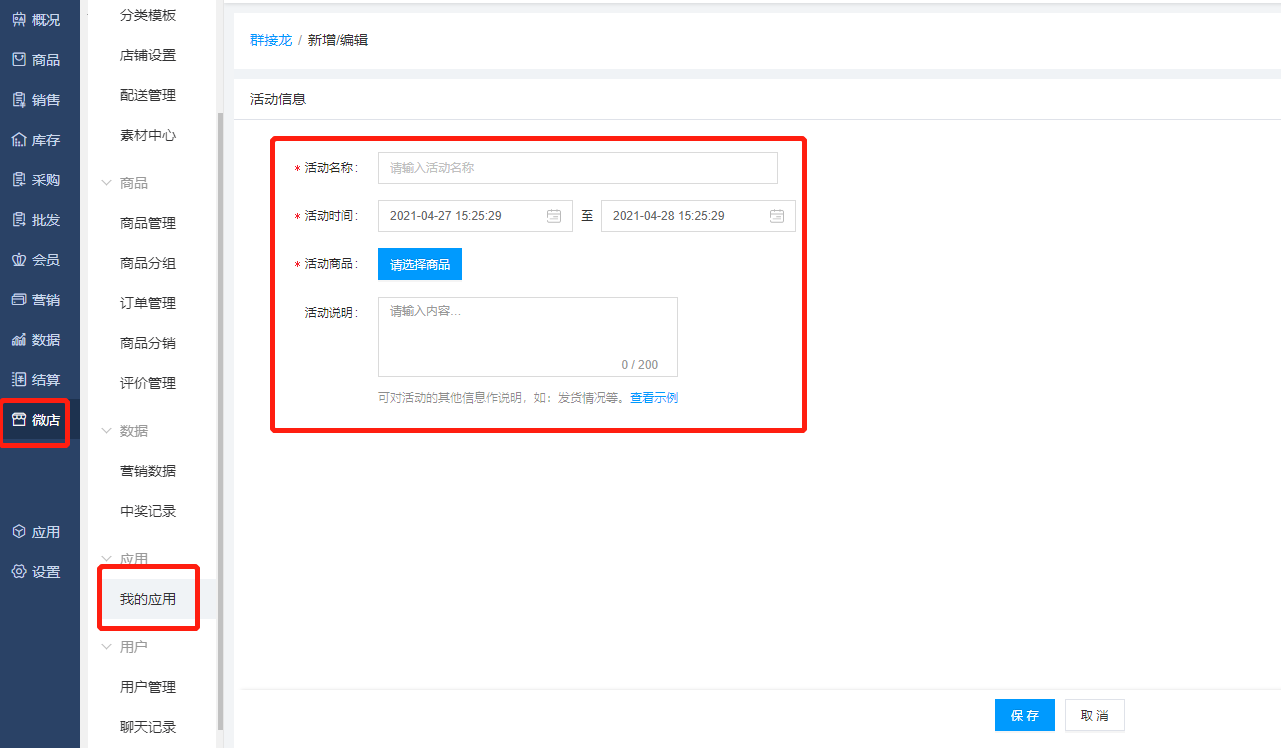Viewport: 1281px width, 748px height.
Task: Open the calendar icon on the start date field
Action: (x=553, y=215)
